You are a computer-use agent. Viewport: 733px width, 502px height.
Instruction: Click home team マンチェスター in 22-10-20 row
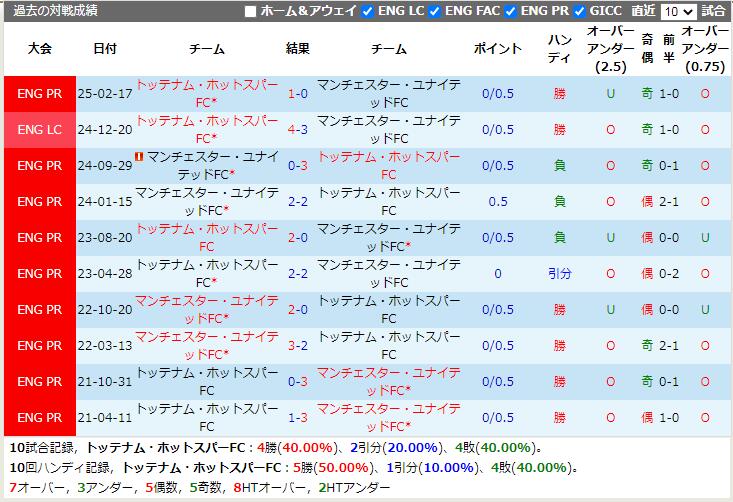coord(207,310)
